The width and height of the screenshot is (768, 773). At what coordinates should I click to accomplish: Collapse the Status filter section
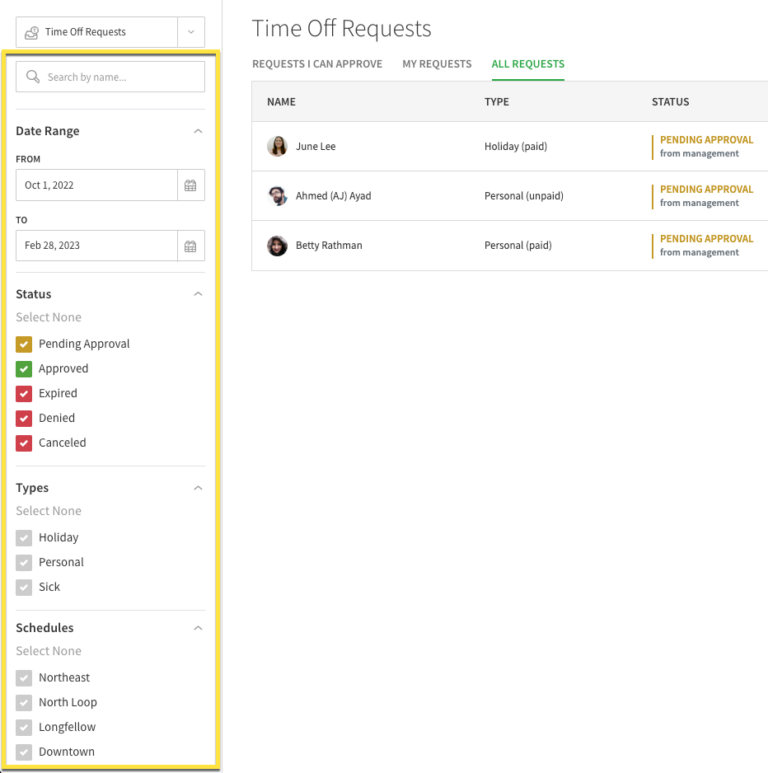[198, 294]
